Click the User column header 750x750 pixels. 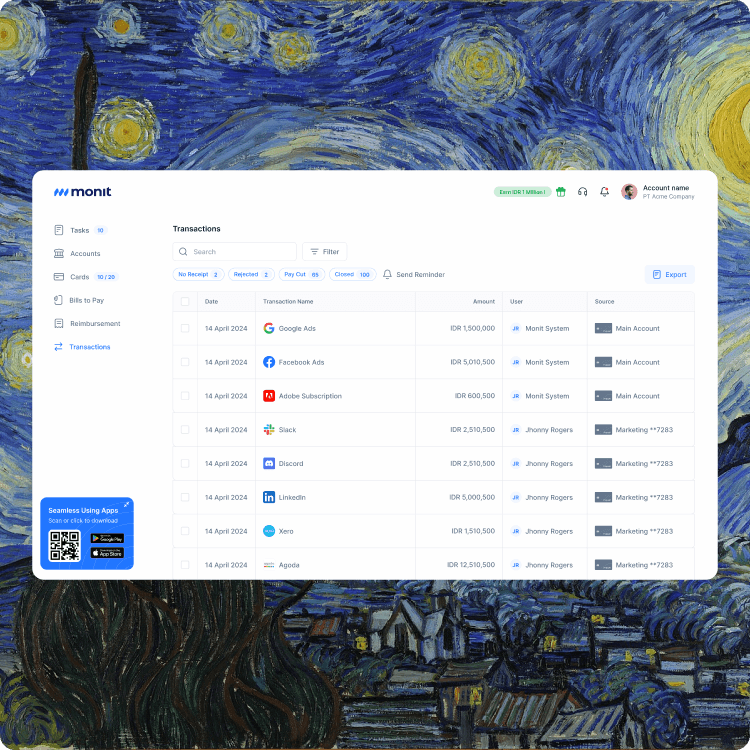pyautogui.click(x=516, y=301)
